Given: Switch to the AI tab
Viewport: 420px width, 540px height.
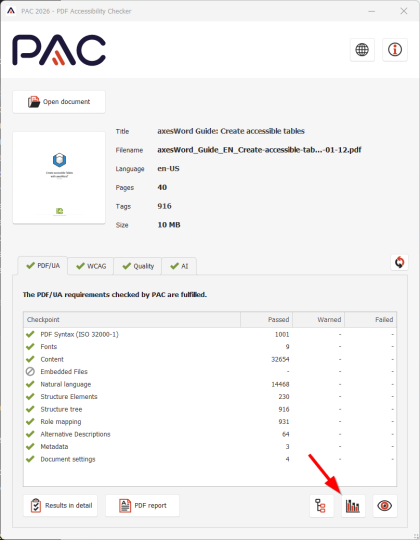Looking at the screenshot, I should (179, 266).
